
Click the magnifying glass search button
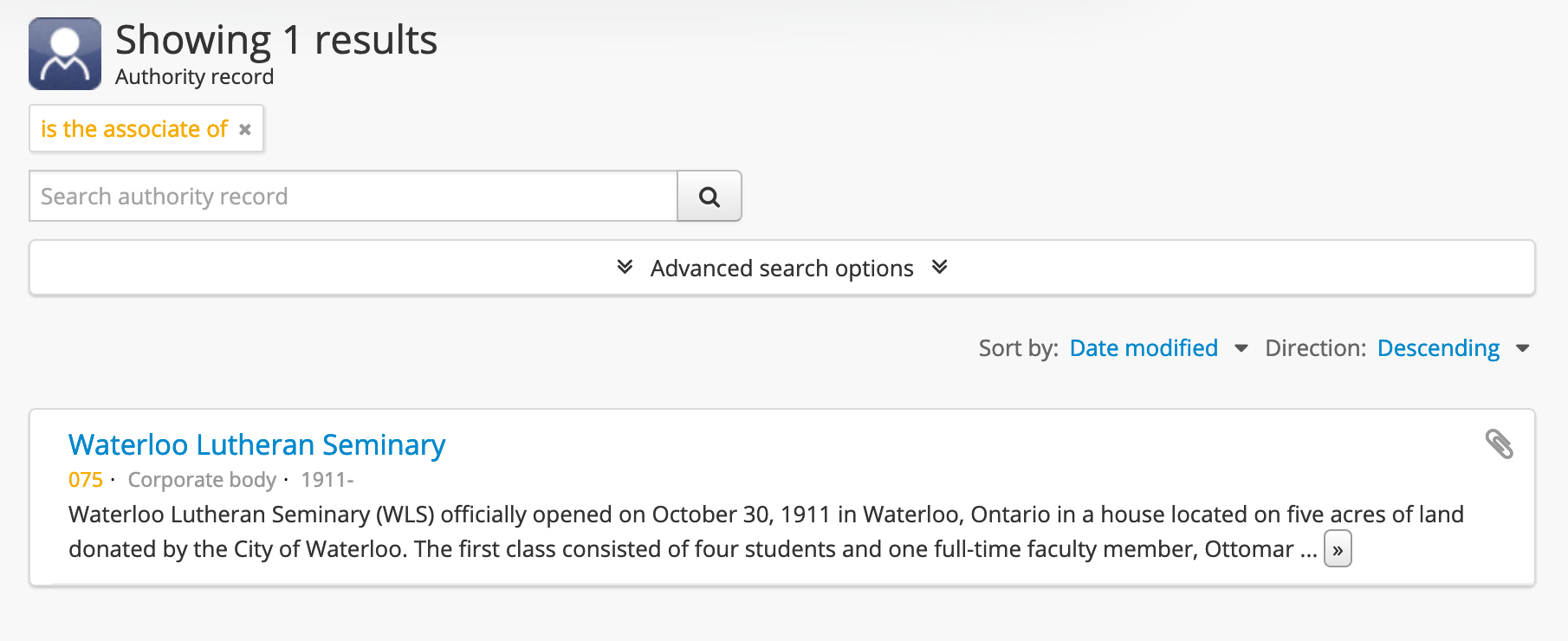[x=709, y=197]
